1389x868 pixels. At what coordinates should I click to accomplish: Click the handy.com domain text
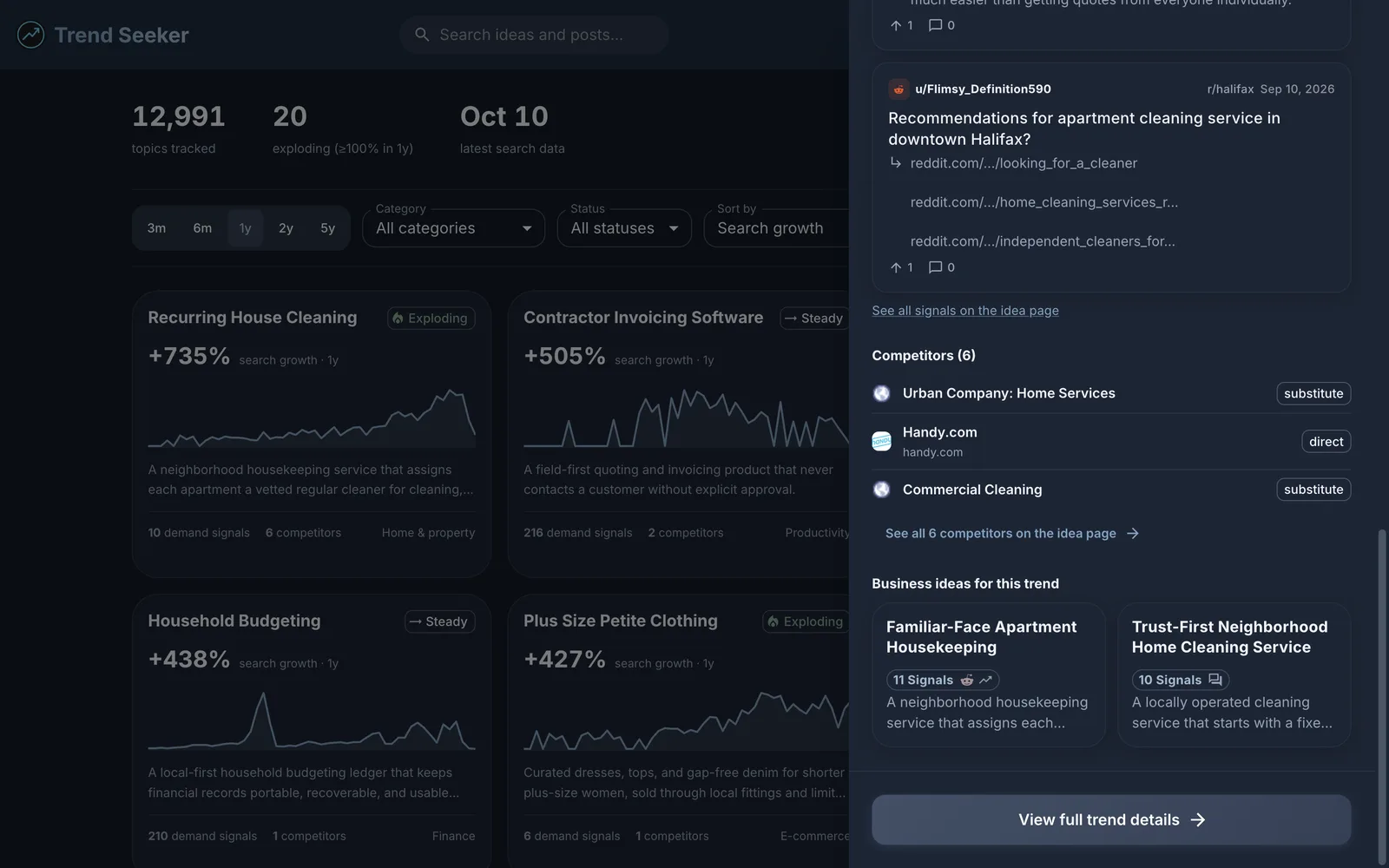point(932,452)
